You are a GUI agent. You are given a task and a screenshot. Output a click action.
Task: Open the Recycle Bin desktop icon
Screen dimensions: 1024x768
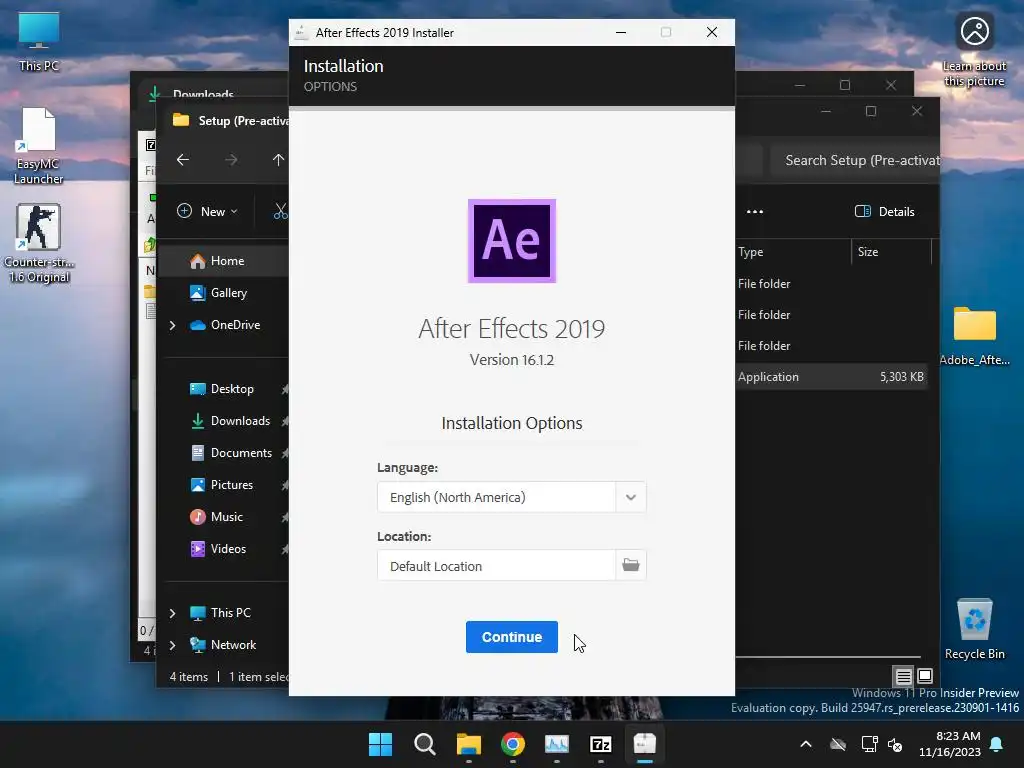tap(974, 629)
